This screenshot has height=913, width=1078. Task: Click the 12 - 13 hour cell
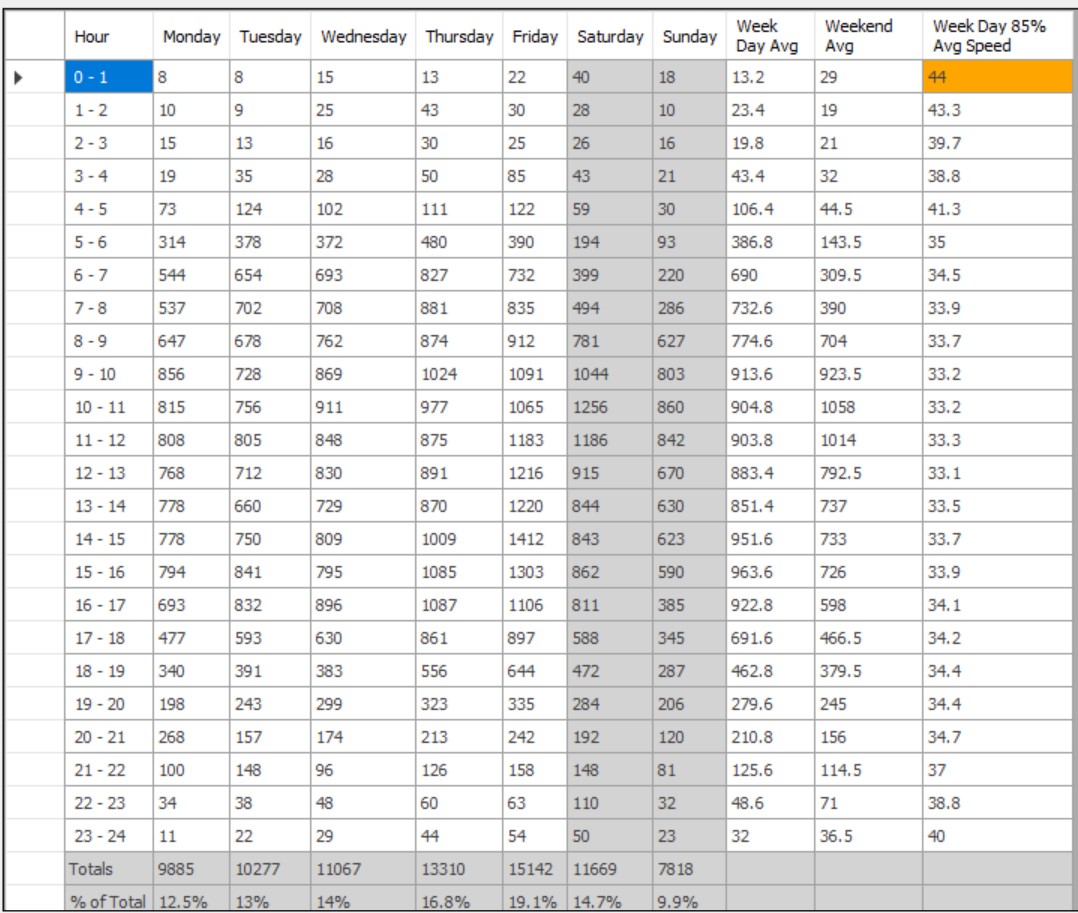point(109,473)
